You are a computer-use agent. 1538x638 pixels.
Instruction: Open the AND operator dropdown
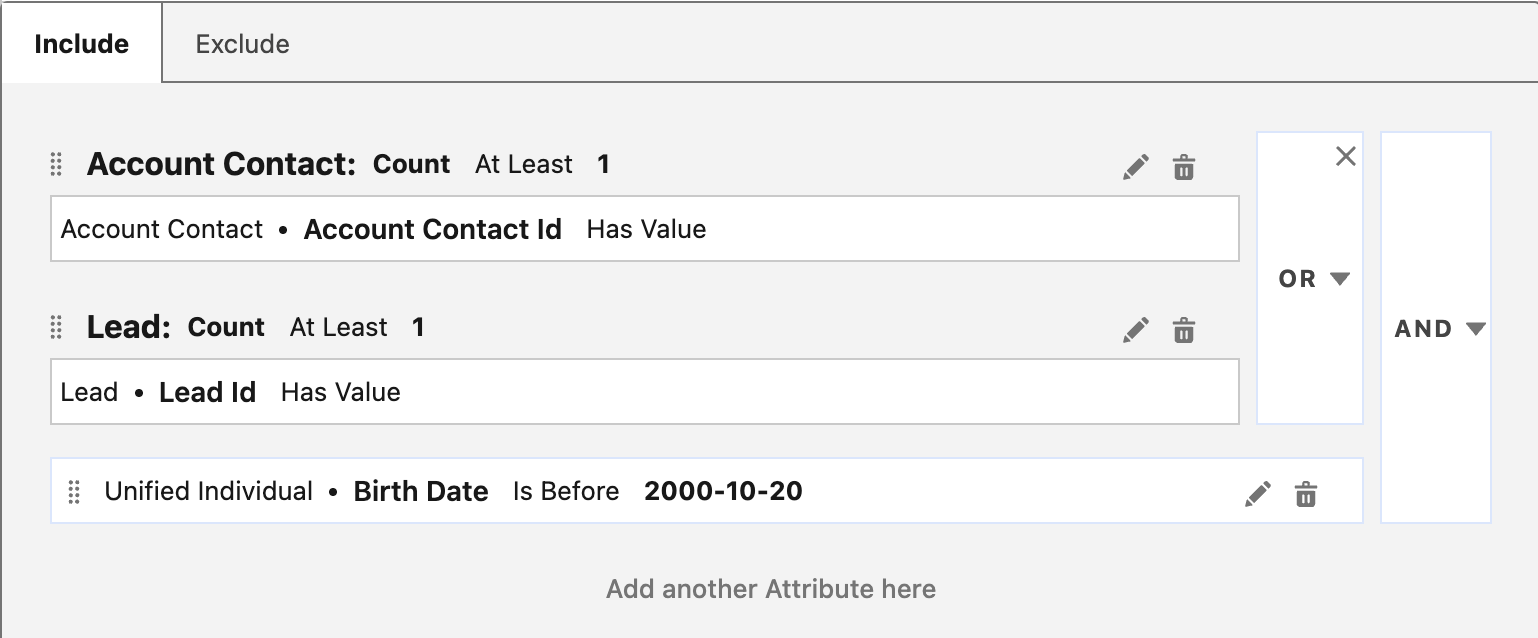pos(1439,329)
